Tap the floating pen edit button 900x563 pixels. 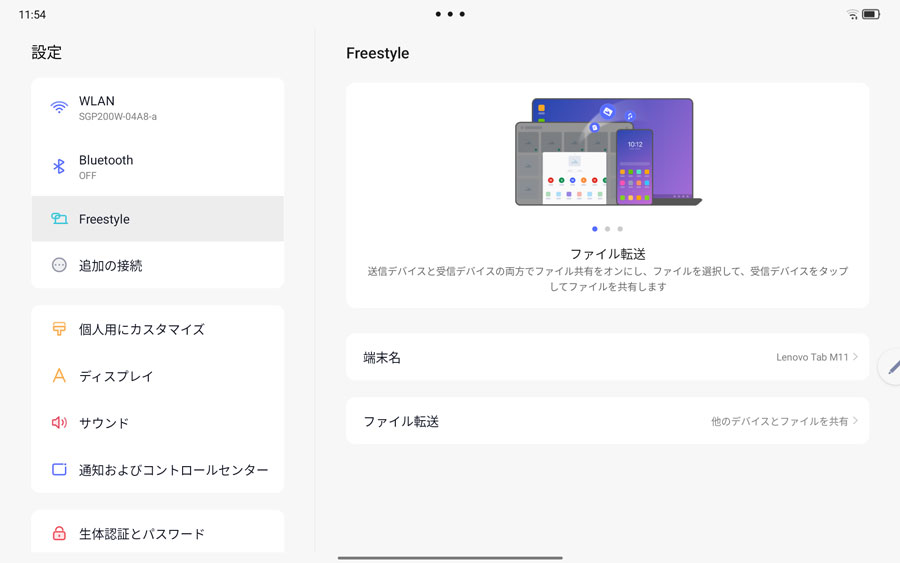click(891, 367)
